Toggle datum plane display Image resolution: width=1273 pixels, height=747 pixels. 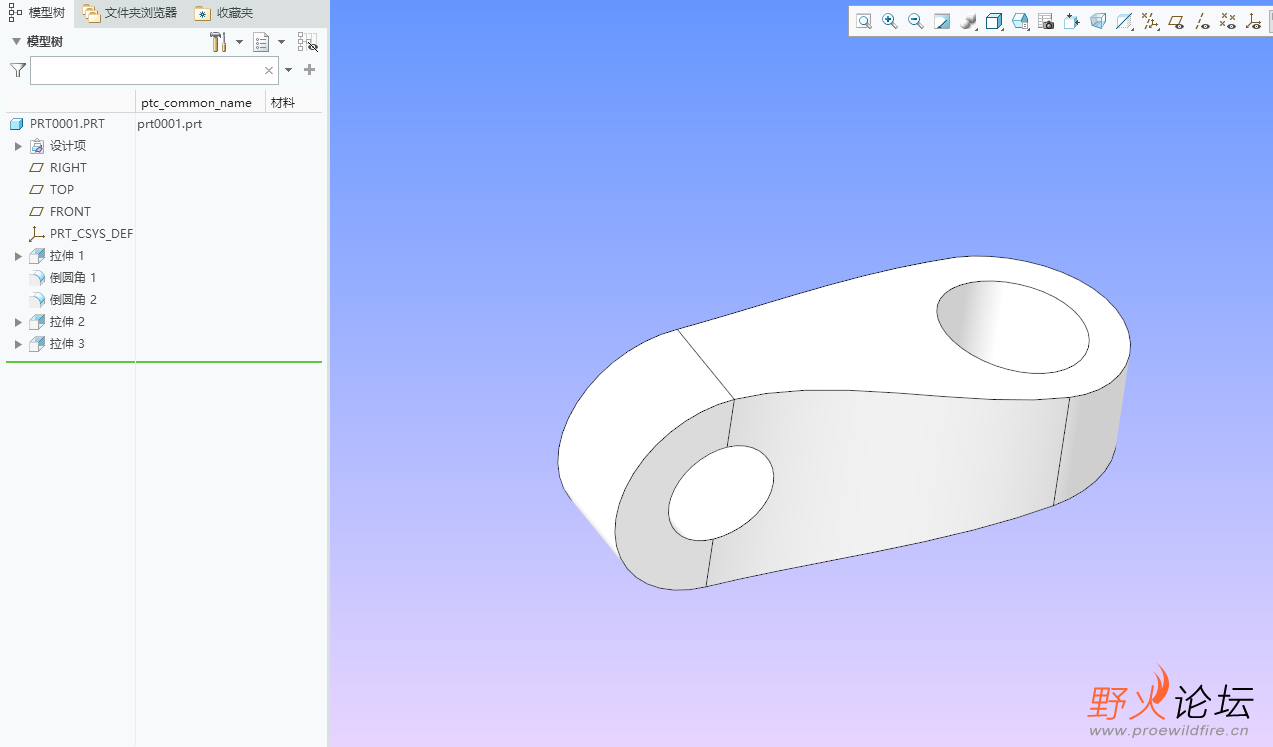click(1176, 21)
